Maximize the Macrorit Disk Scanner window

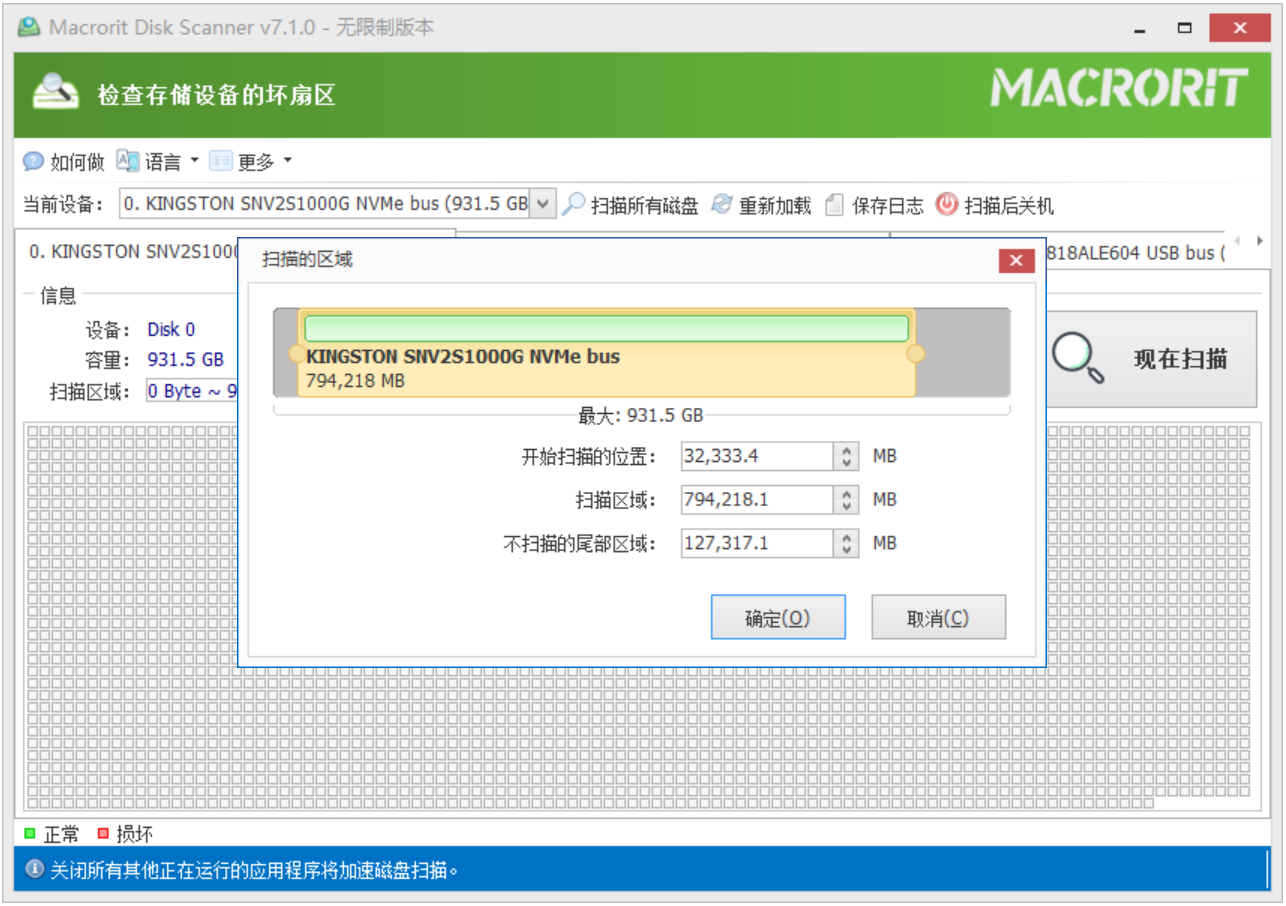tap(1185, 28)
